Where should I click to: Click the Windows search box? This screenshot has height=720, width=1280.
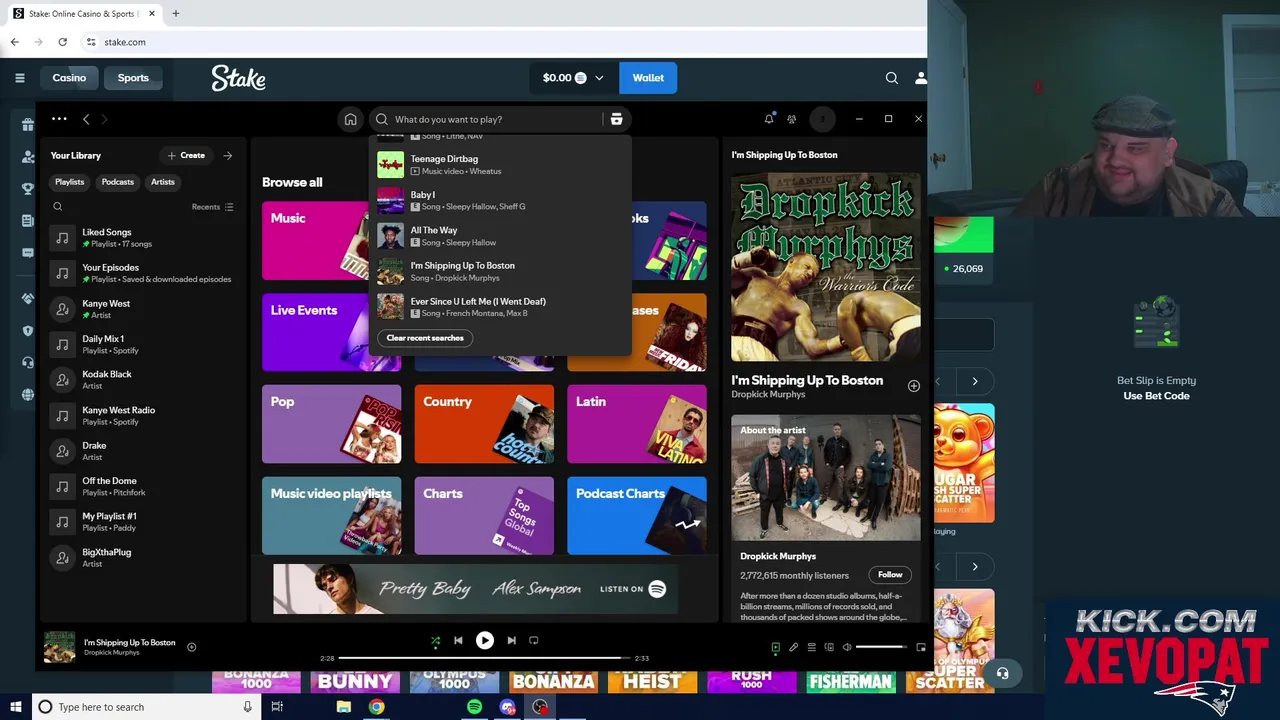145,707
